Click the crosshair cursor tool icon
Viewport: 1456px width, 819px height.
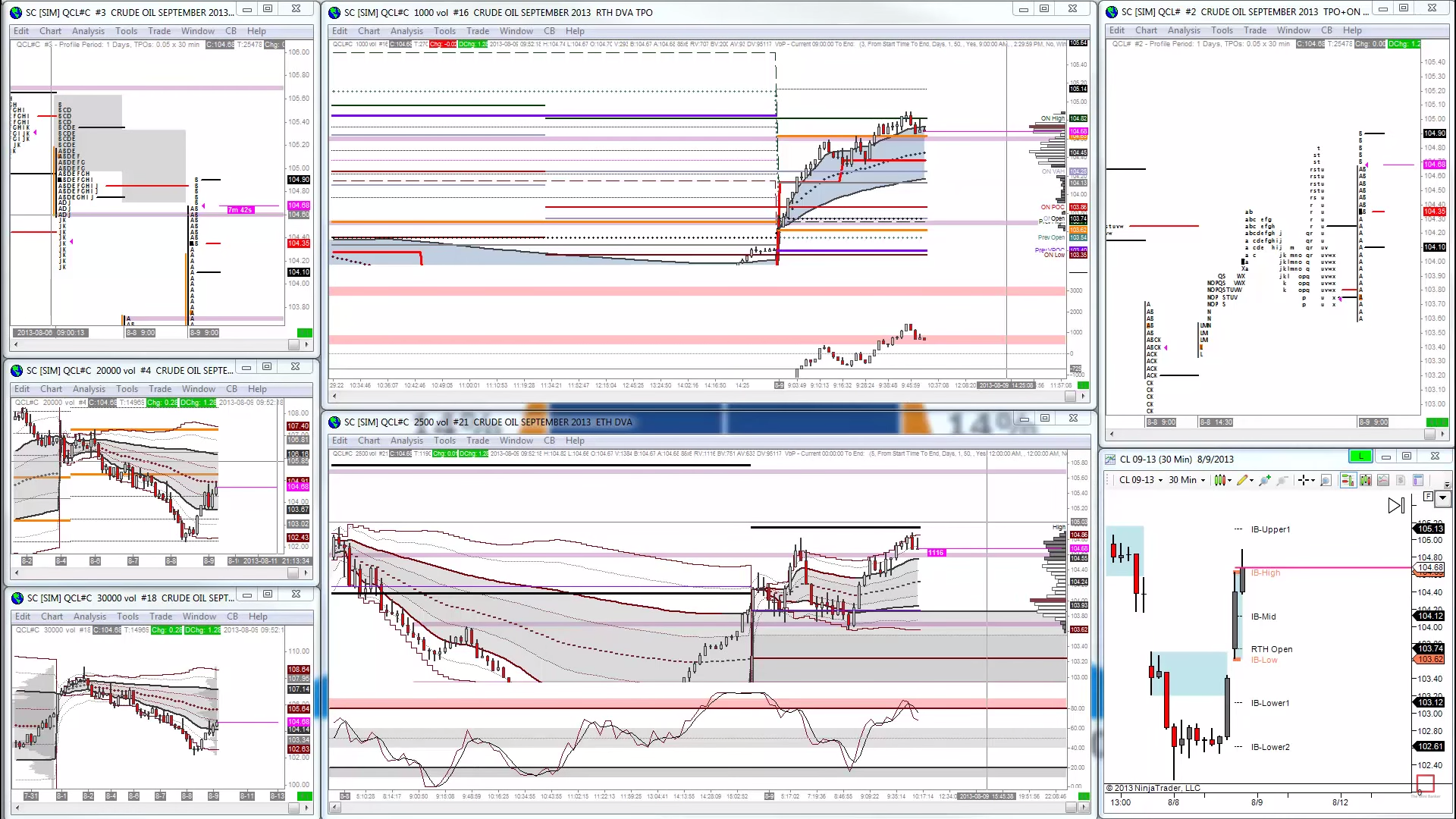click(1304, 480)
